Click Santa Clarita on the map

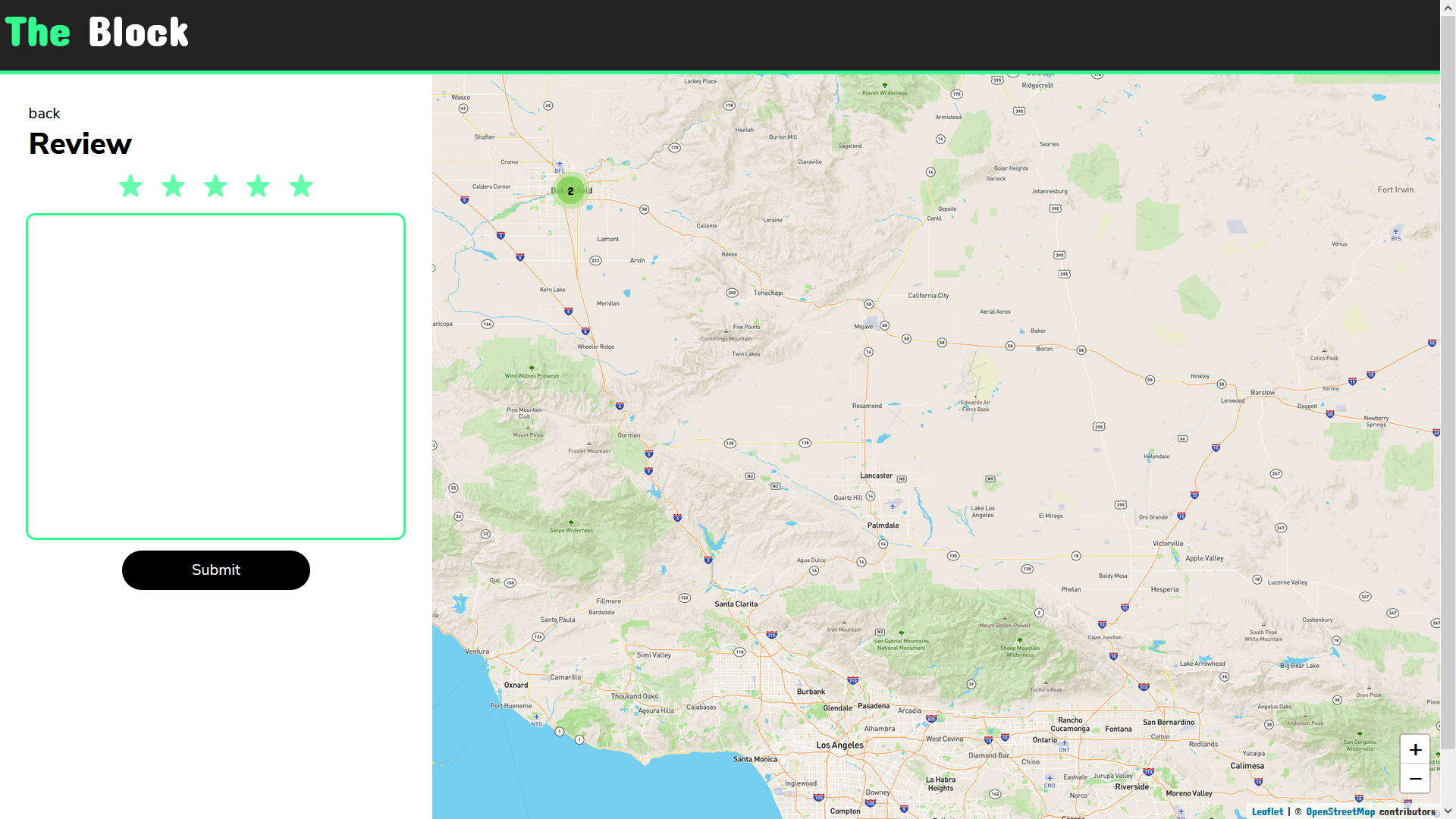736,604
